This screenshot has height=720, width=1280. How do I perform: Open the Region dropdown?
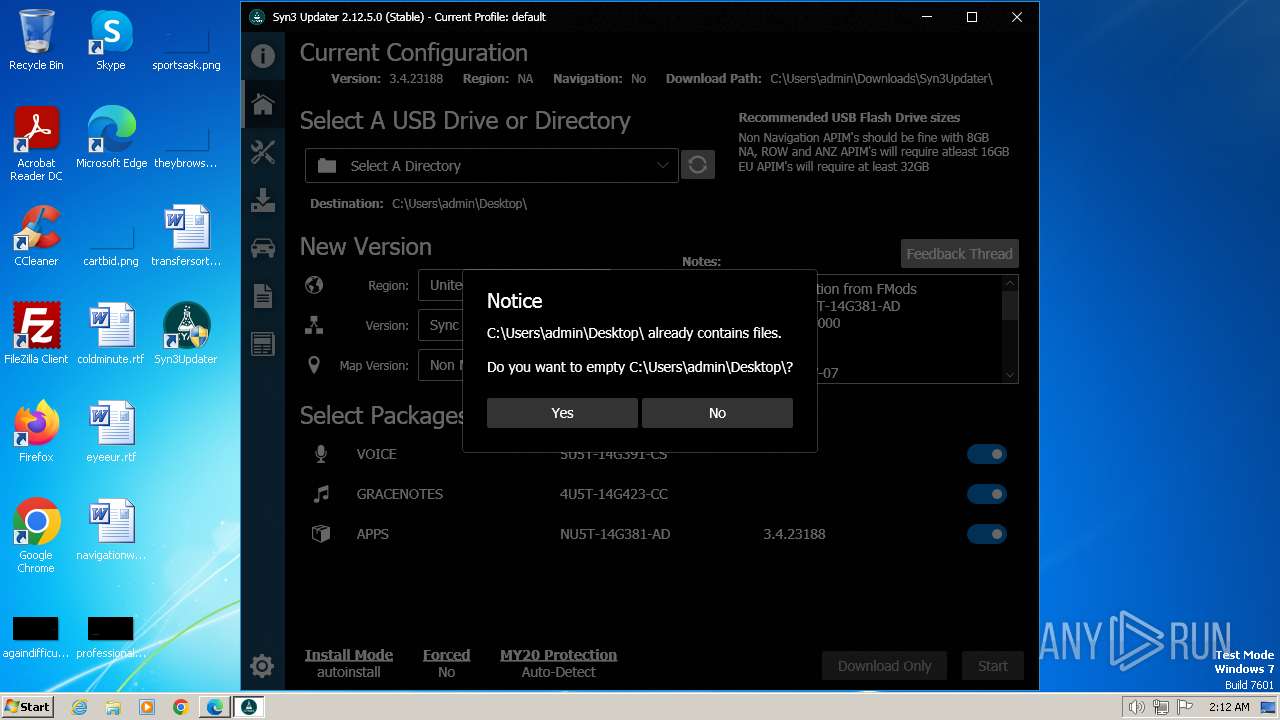(x=440, y=285)
